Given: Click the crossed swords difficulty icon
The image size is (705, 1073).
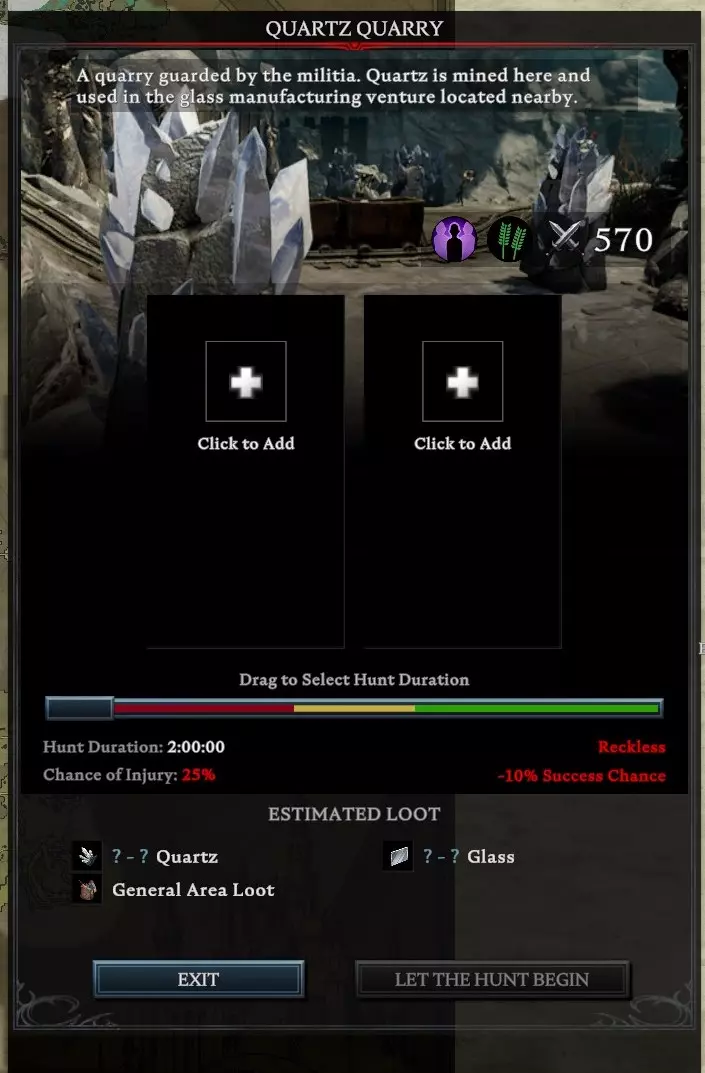Looking at the screenshot, I should (565, 238).
